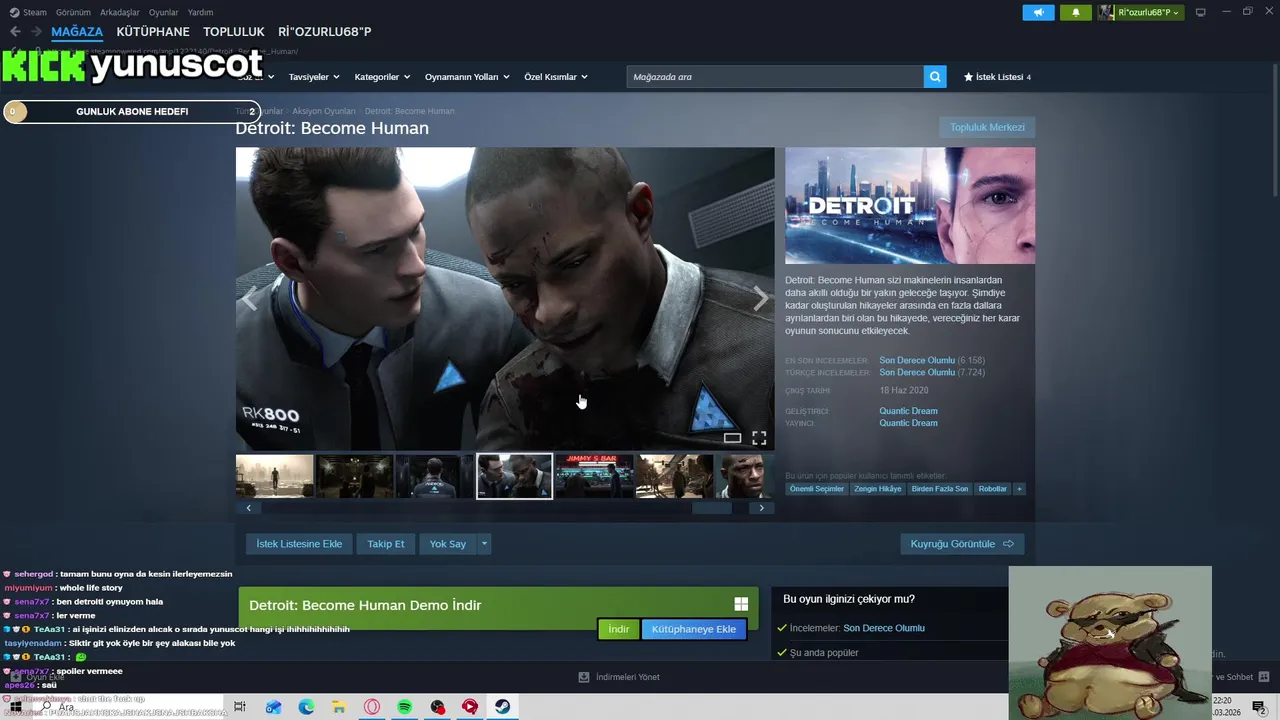The image size is (1280, 720).
Task: Open the Arkadaşlar menu
Action: pos(120,12)
